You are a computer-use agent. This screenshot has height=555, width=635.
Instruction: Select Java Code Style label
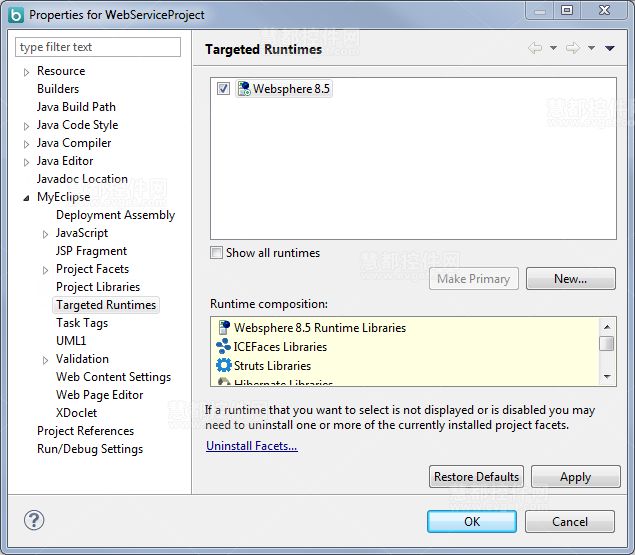point(77,125)
